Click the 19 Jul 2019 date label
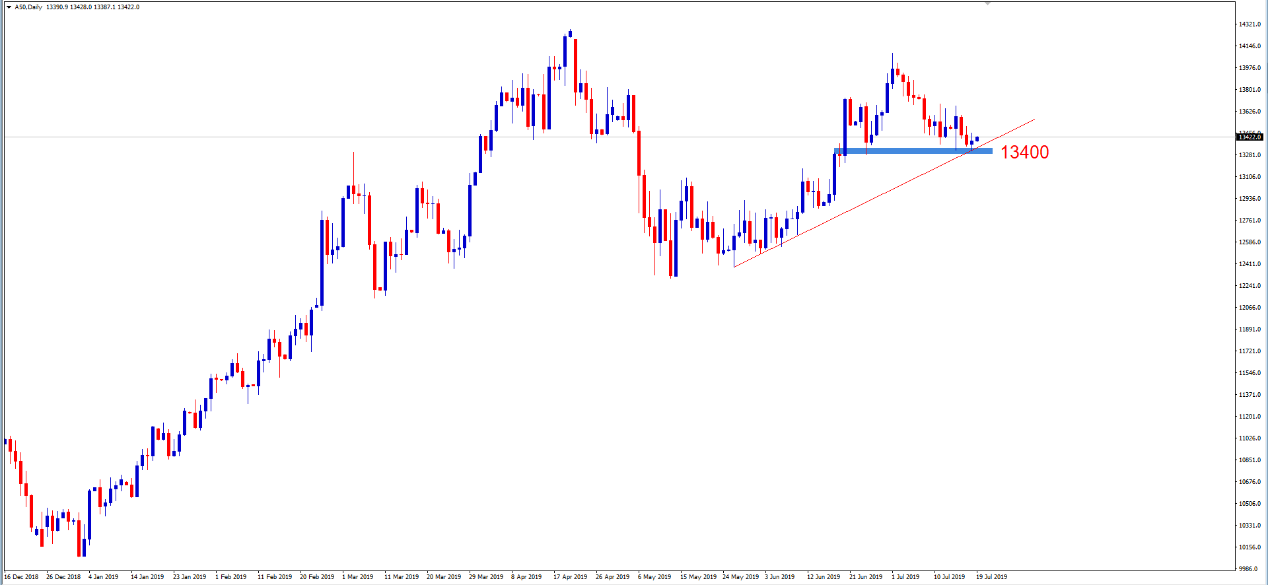 point(991,577)
